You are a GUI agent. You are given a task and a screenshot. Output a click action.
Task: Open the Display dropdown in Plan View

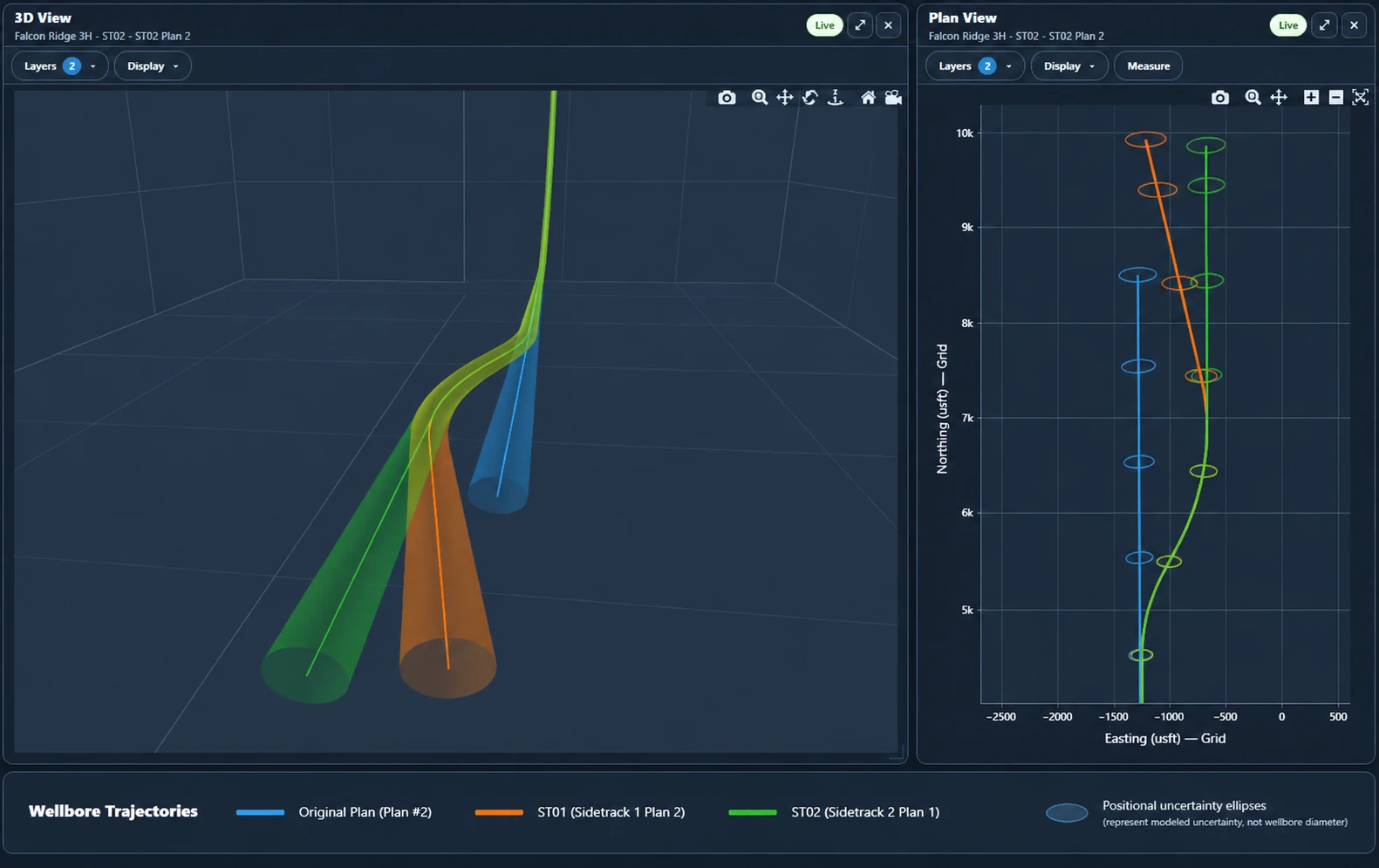1069,66
